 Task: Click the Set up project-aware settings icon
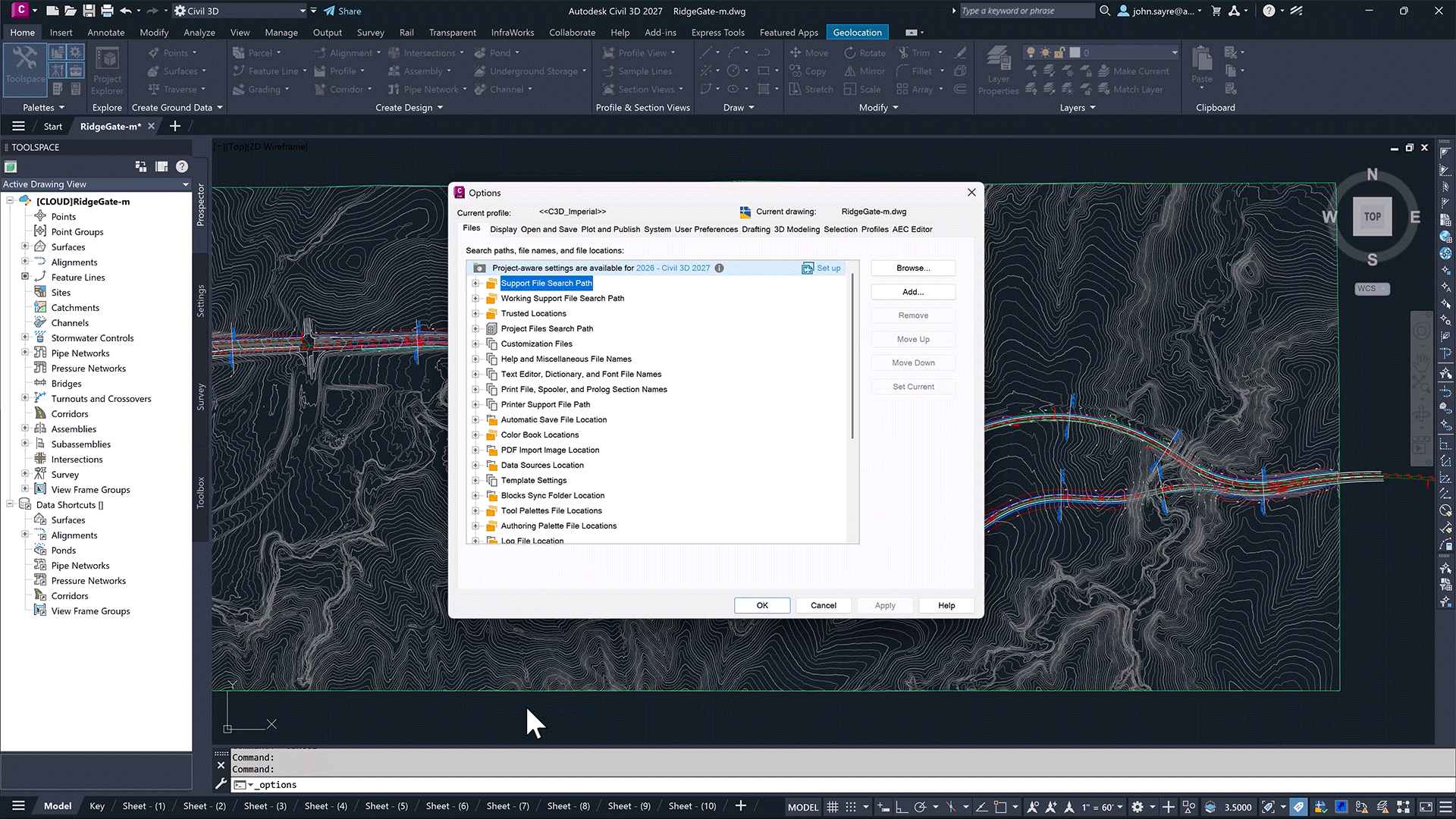(x=808, y=268)
